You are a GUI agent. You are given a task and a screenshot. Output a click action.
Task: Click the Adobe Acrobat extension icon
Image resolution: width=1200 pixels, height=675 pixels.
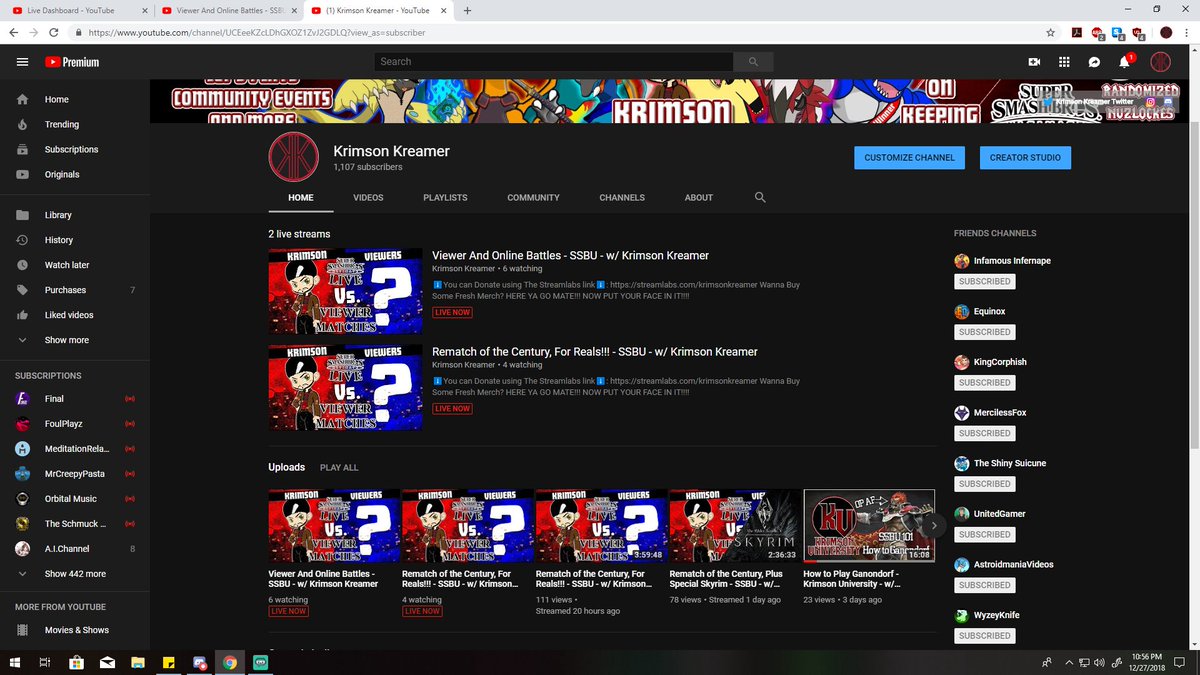tap(1077, 32)
